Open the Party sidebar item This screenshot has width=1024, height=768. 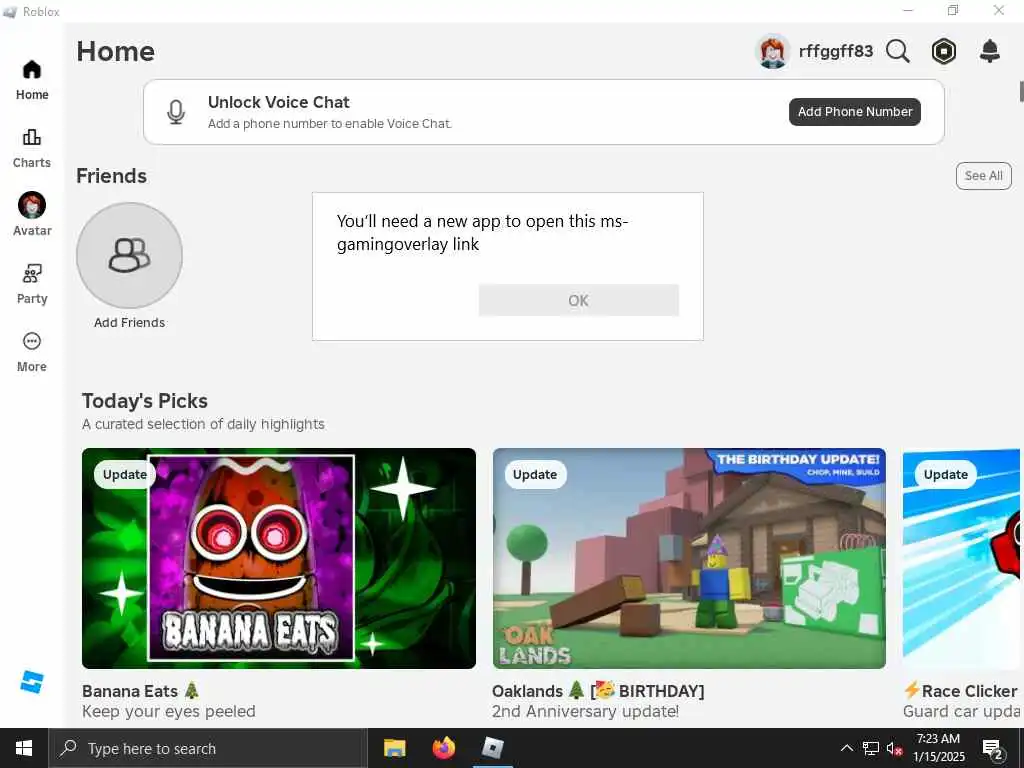point(31,283)
